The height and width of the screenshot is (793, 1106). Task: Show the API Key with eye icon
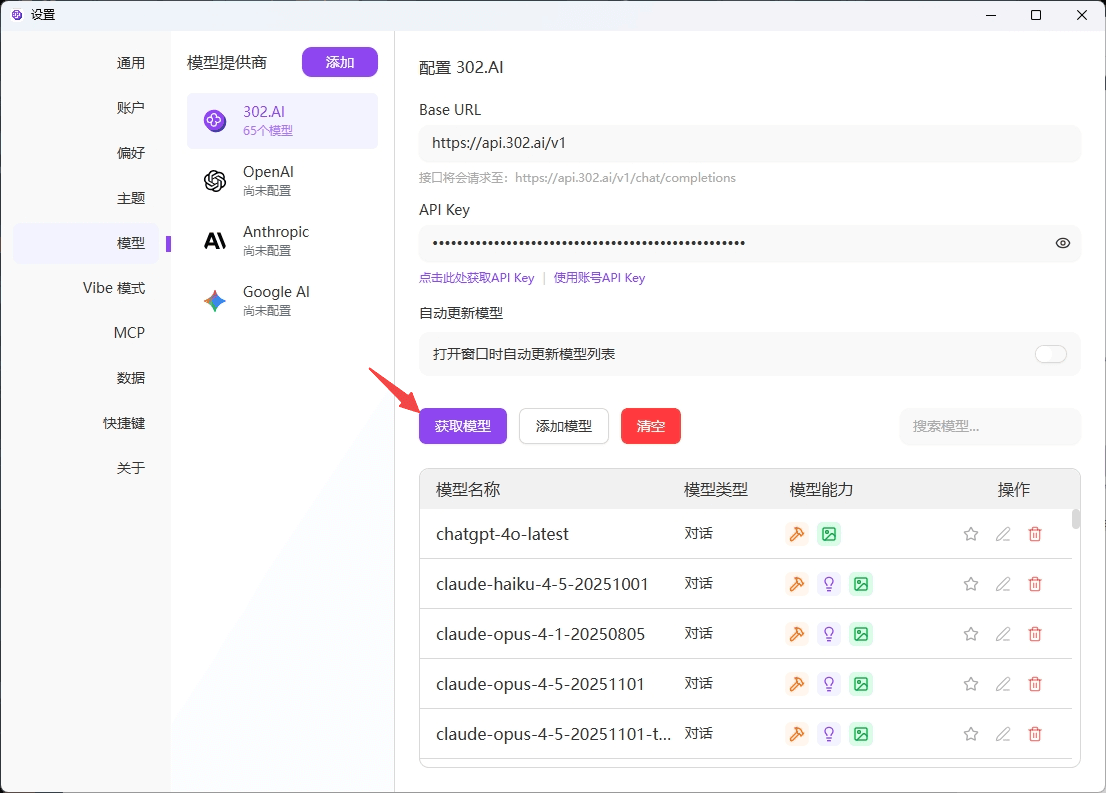(1062, 243)
